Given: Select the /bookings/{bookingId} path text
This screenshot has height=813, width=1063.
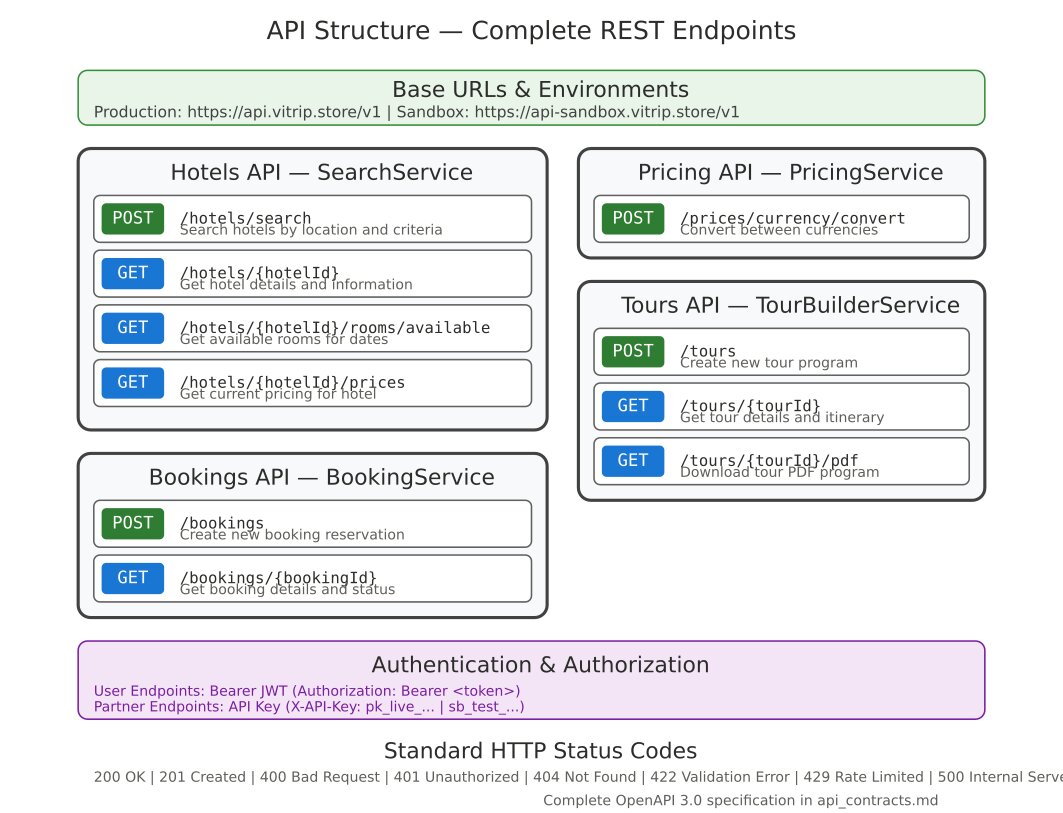Looking at the screenshot, I should (x=278, y=577).
